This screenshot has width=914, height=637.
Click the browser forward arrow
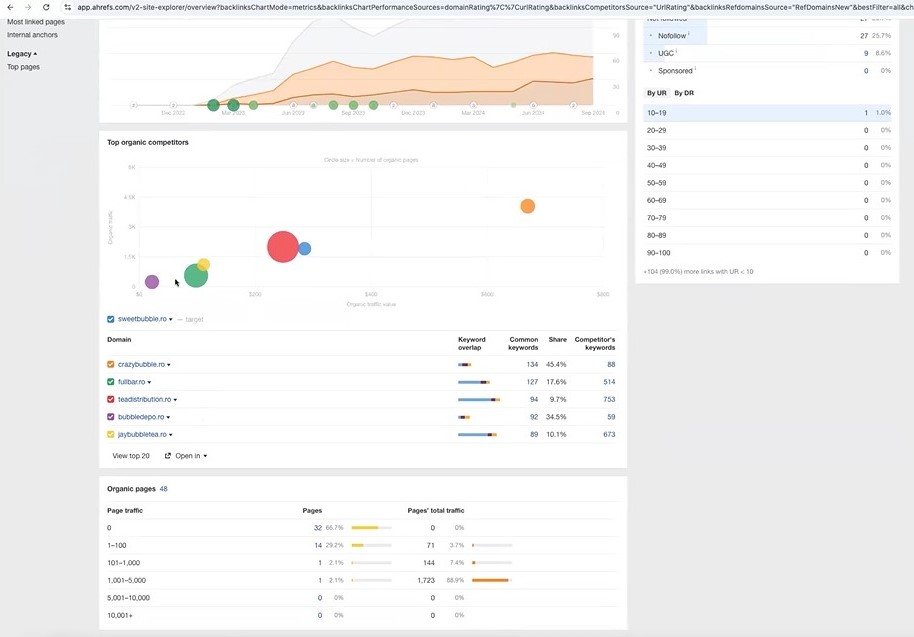coord(27,7)
